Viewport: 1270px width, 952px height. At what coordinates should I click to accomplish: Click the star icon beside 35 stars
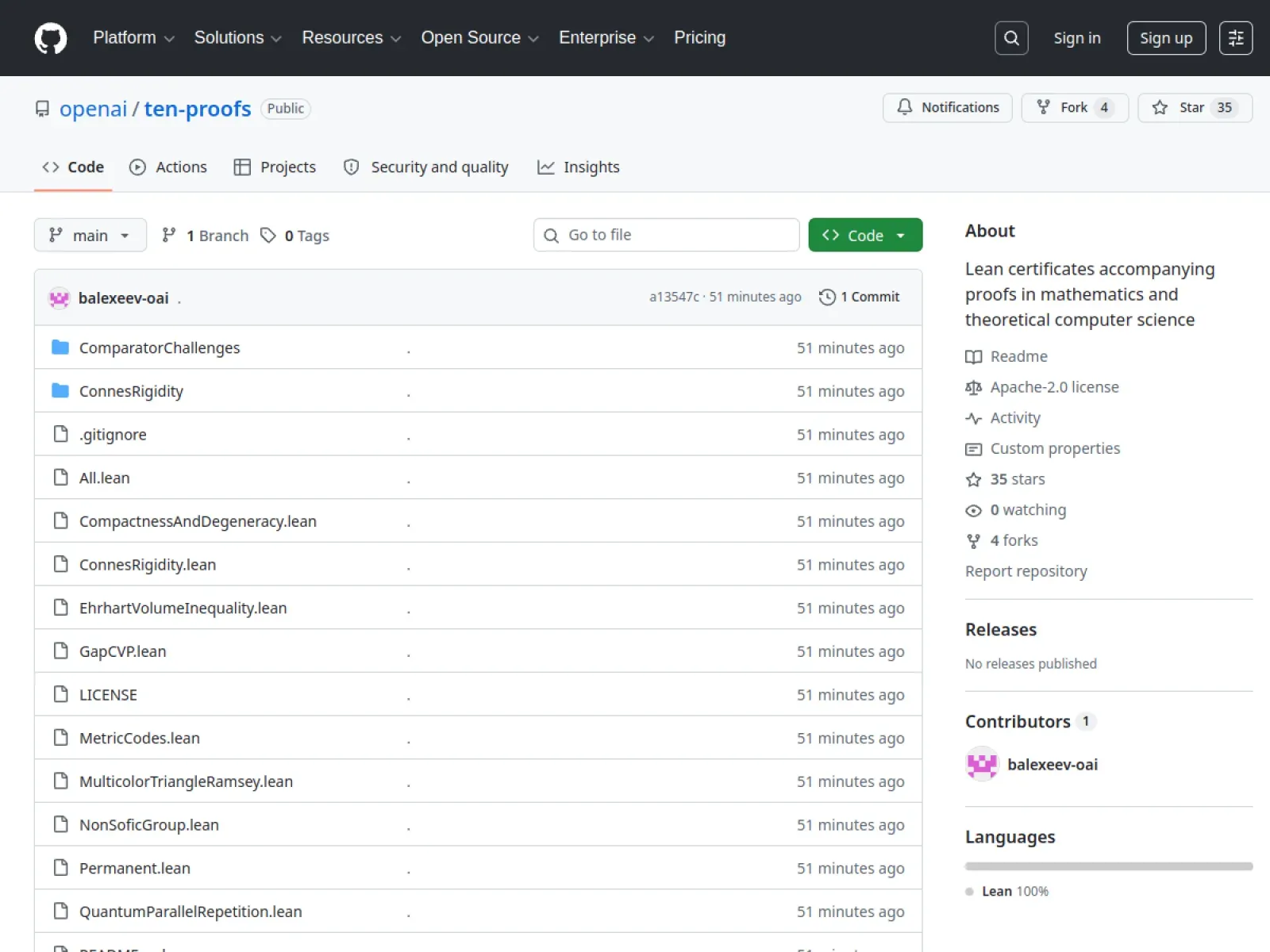point(973,479)
